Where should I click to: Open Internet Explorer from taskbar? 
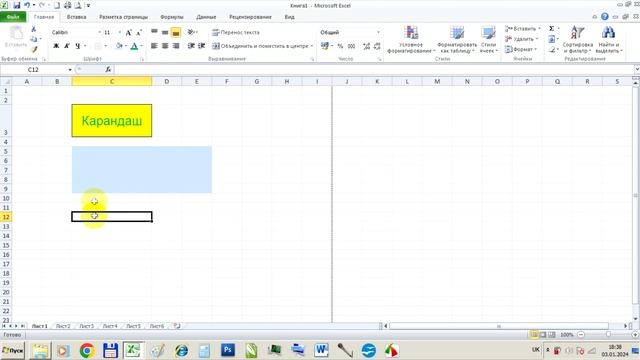pyautogui.click(x=181, y=351)
